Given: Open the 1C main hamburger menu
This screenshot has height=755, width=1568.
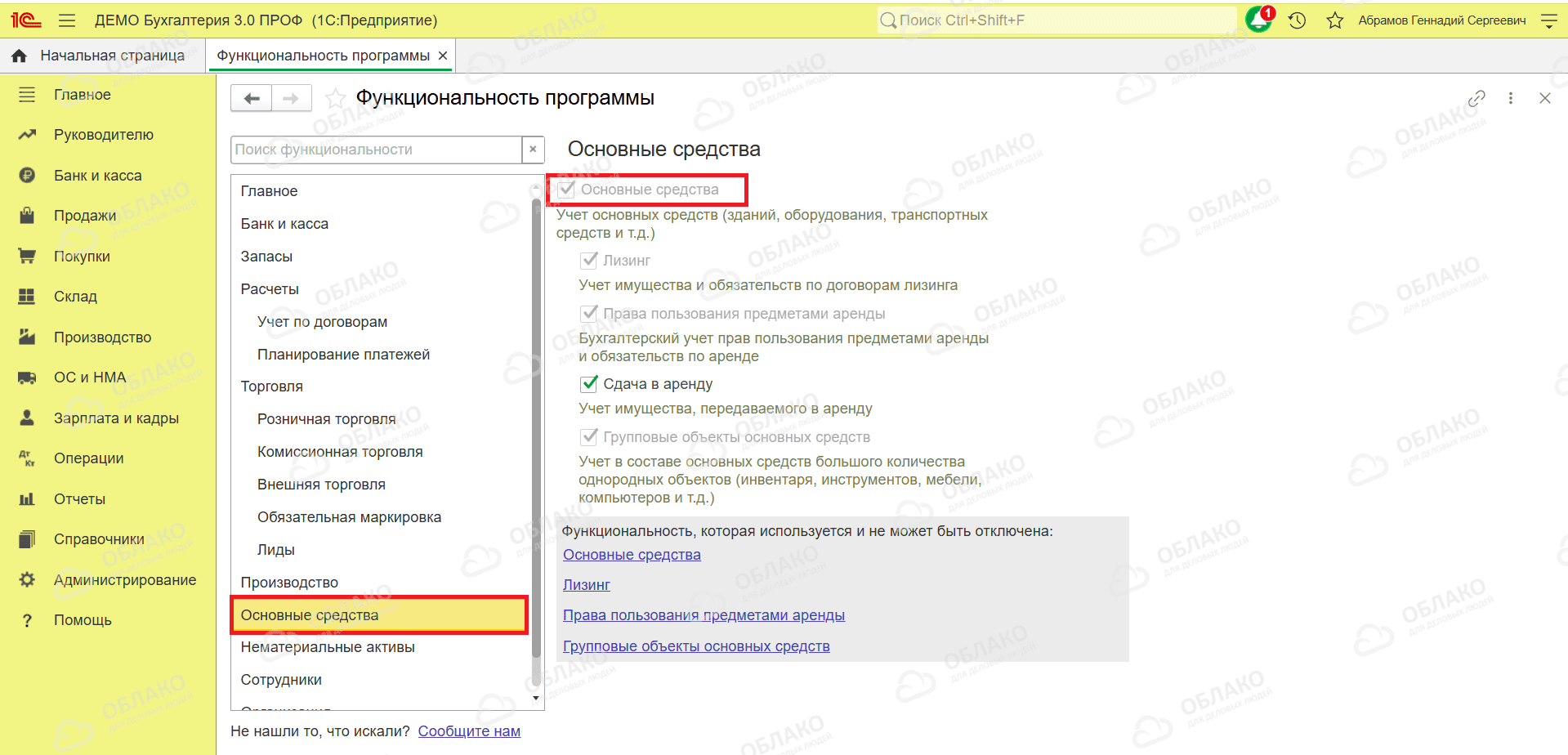Looking at the screenshot, I should coord(67,20).
